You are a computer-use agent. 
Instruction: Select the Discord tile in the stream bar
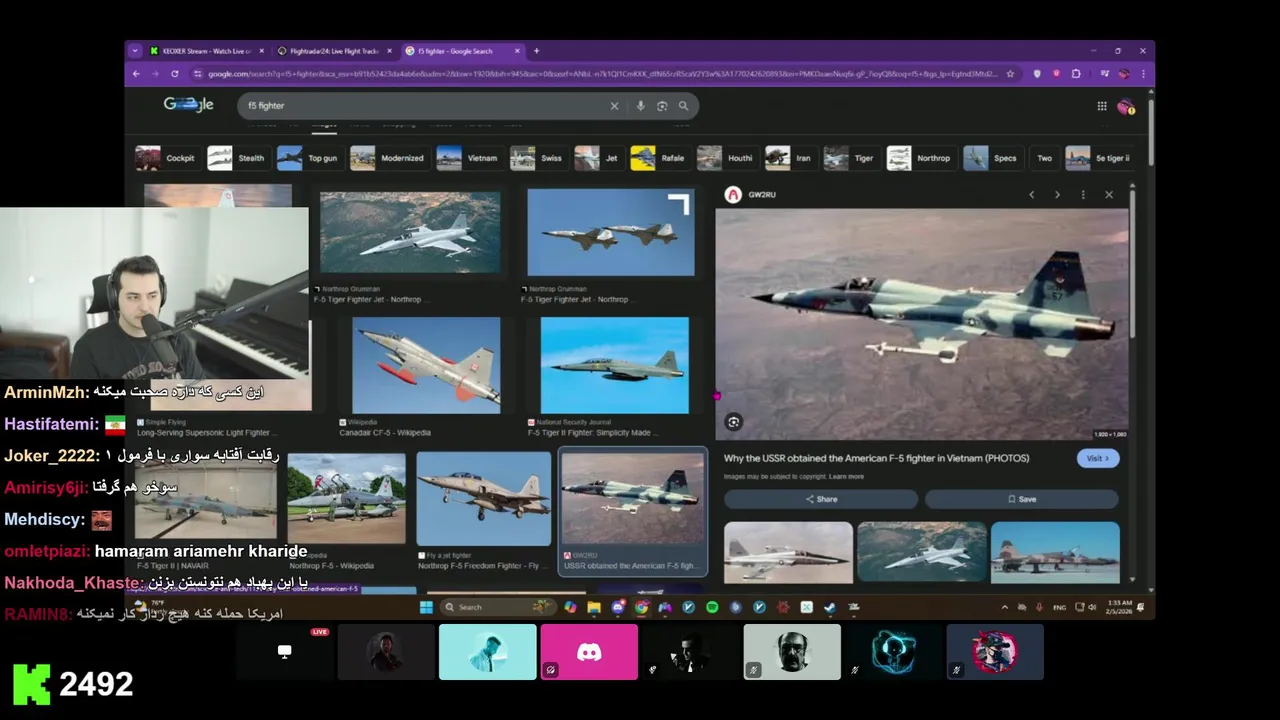(x=589, y=652)
